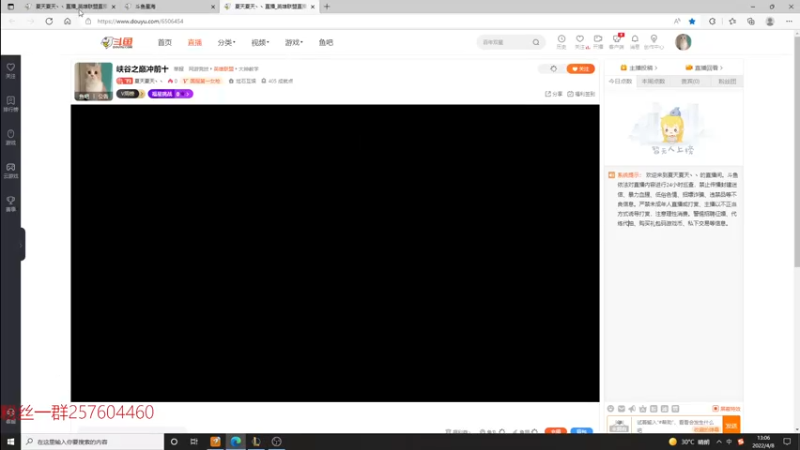Switch to the 本周 ranking tab

pos(654,81)
